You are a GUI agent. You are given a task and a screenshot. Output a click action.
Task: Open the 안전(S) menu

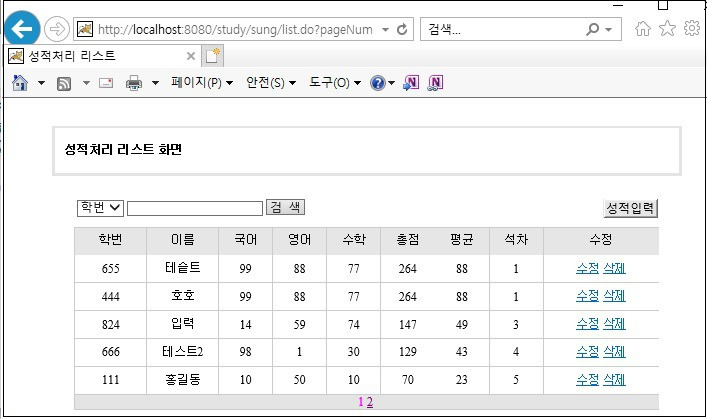(271, 83)
